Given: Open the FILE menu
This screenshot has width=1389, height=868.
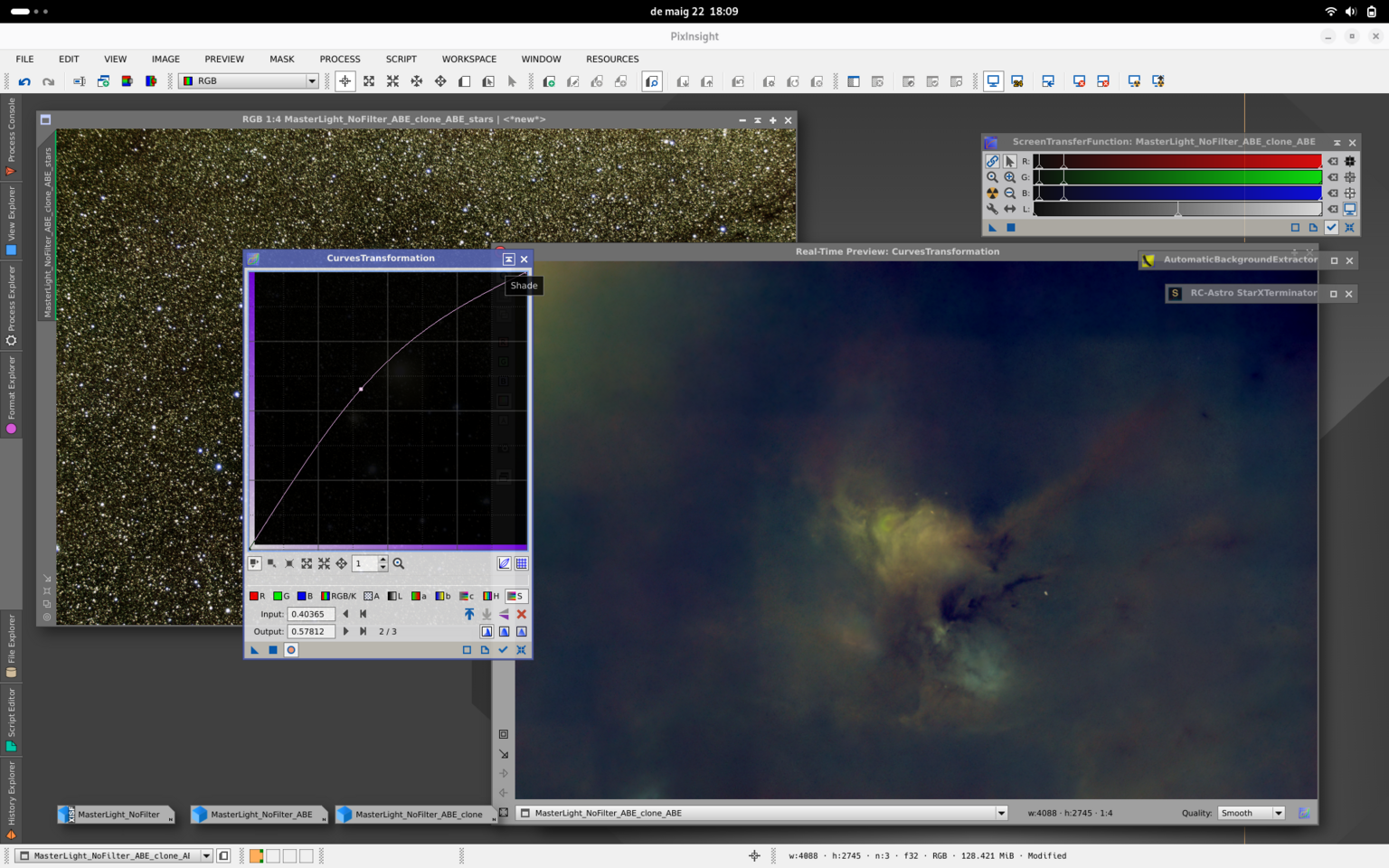Looking at the screenshot, I should click(x=24, y=59).
